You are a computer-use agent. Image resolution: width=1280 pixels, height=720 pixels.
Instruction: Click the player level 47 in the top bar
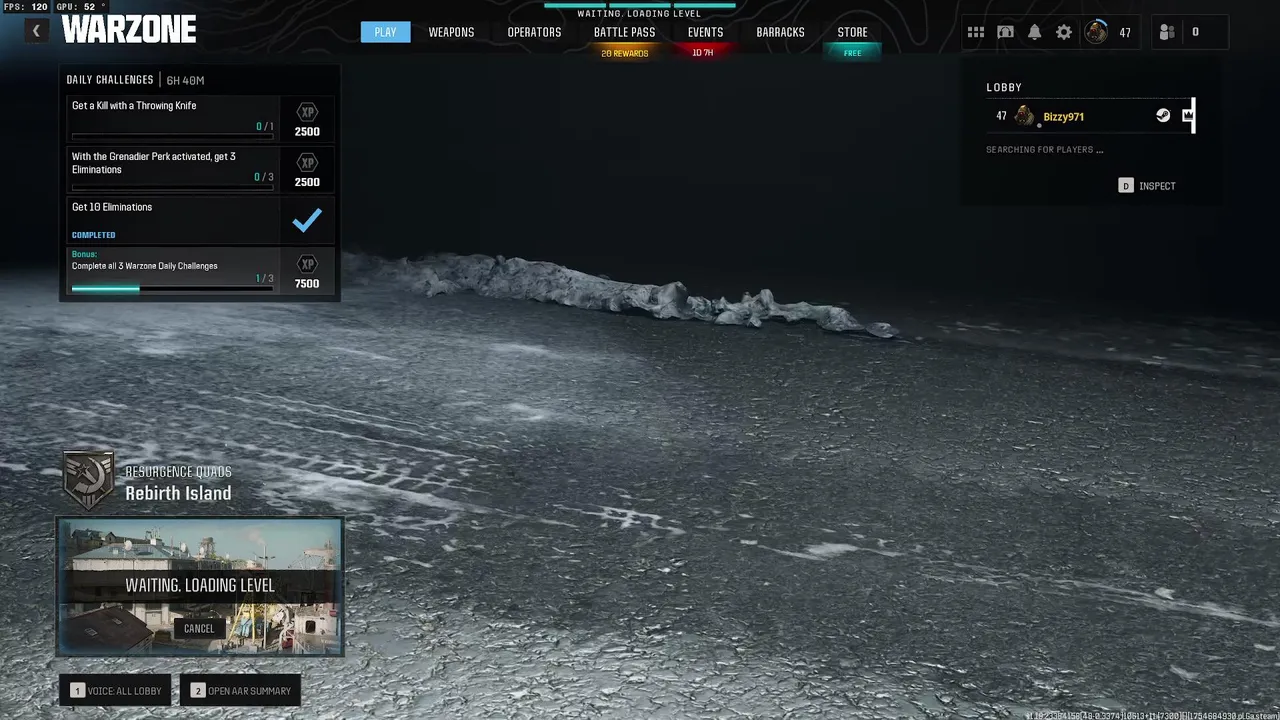tap(1125, 33)
